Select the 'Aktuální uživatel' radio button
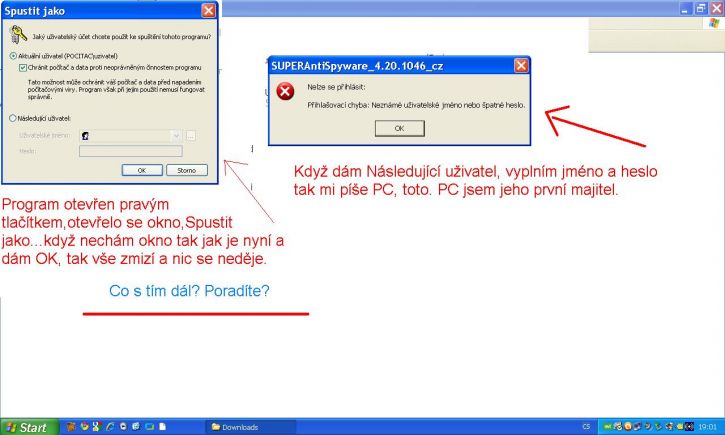The image size is (725, 435). pyautogui.click(x=13, y=56)
